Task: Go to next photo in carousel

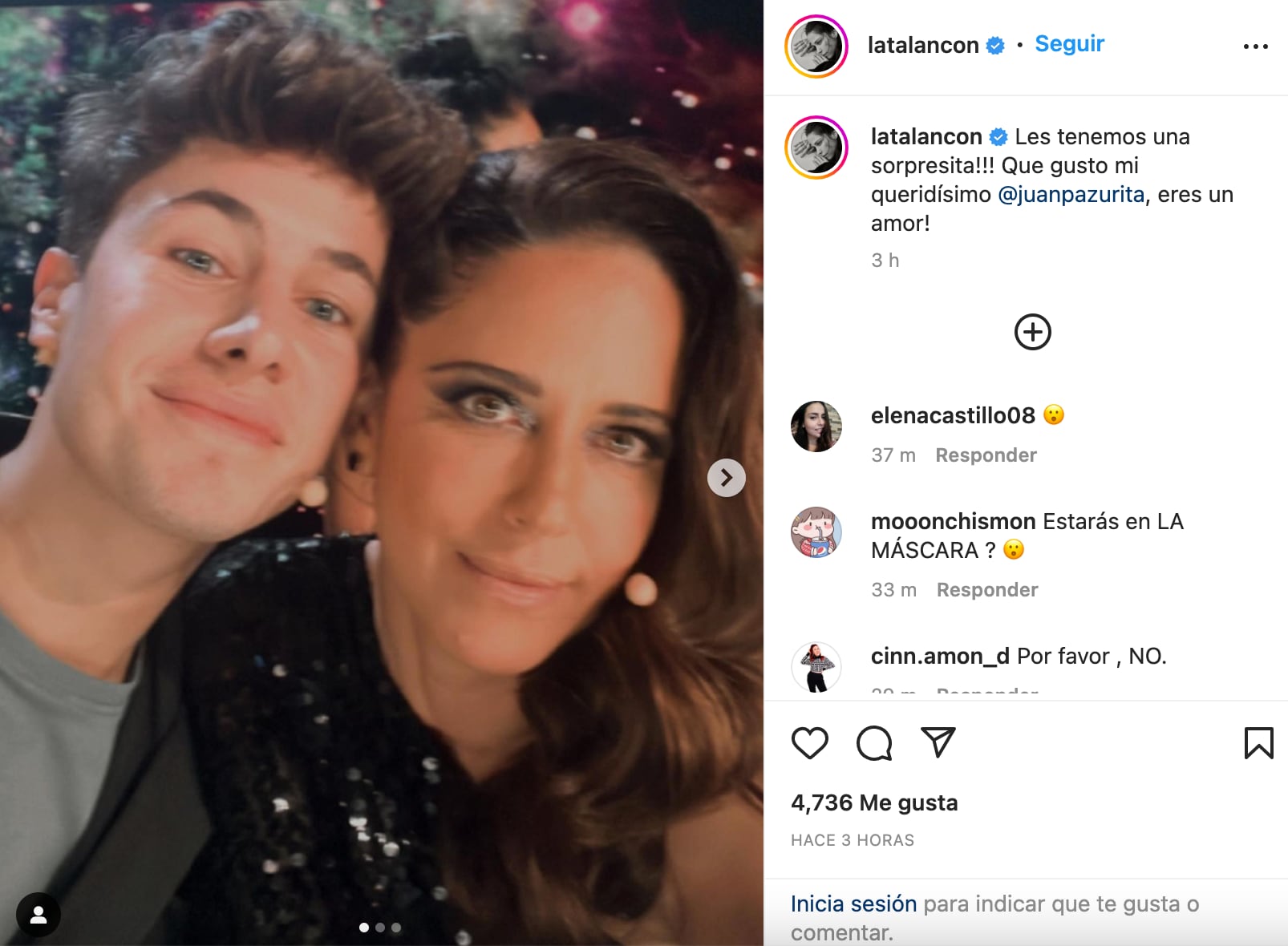Action: point(726,478)
